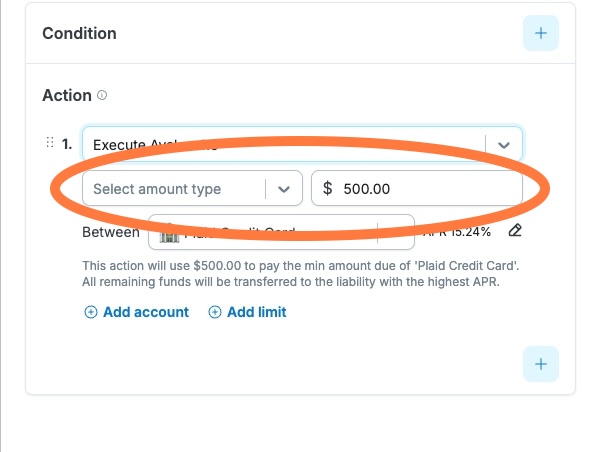
Task: Add another action with bottom plus button
Action: 541,364
